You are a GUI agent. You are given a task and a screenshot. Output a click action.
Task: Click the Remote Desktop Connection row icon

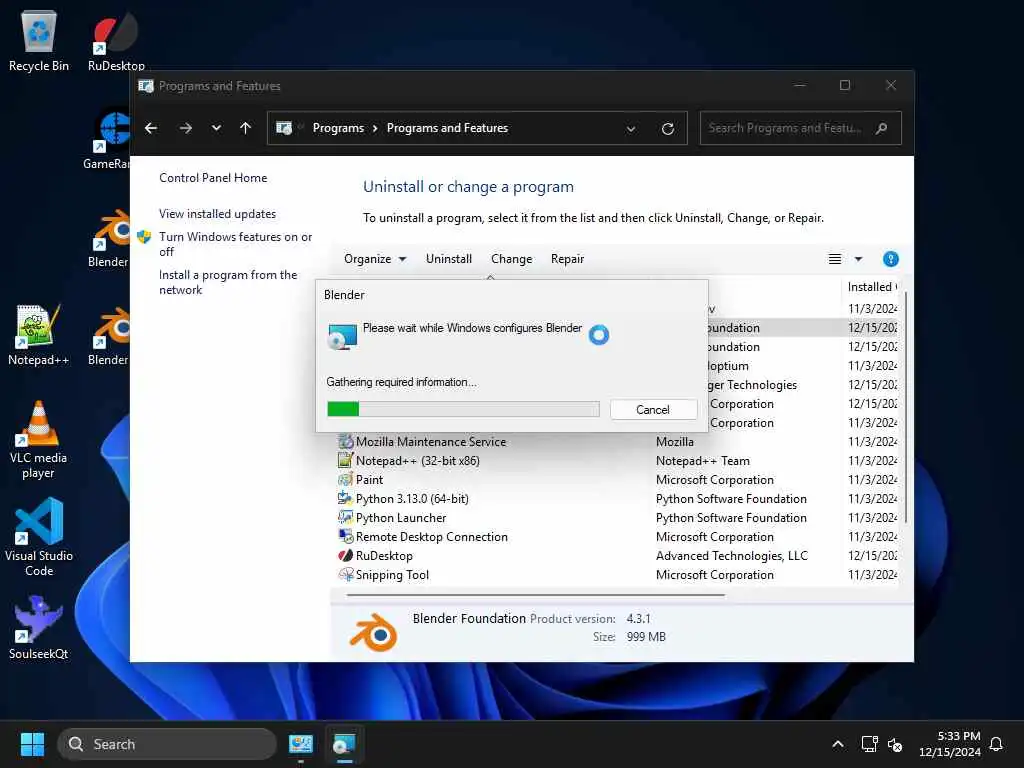tap(345, 536)
